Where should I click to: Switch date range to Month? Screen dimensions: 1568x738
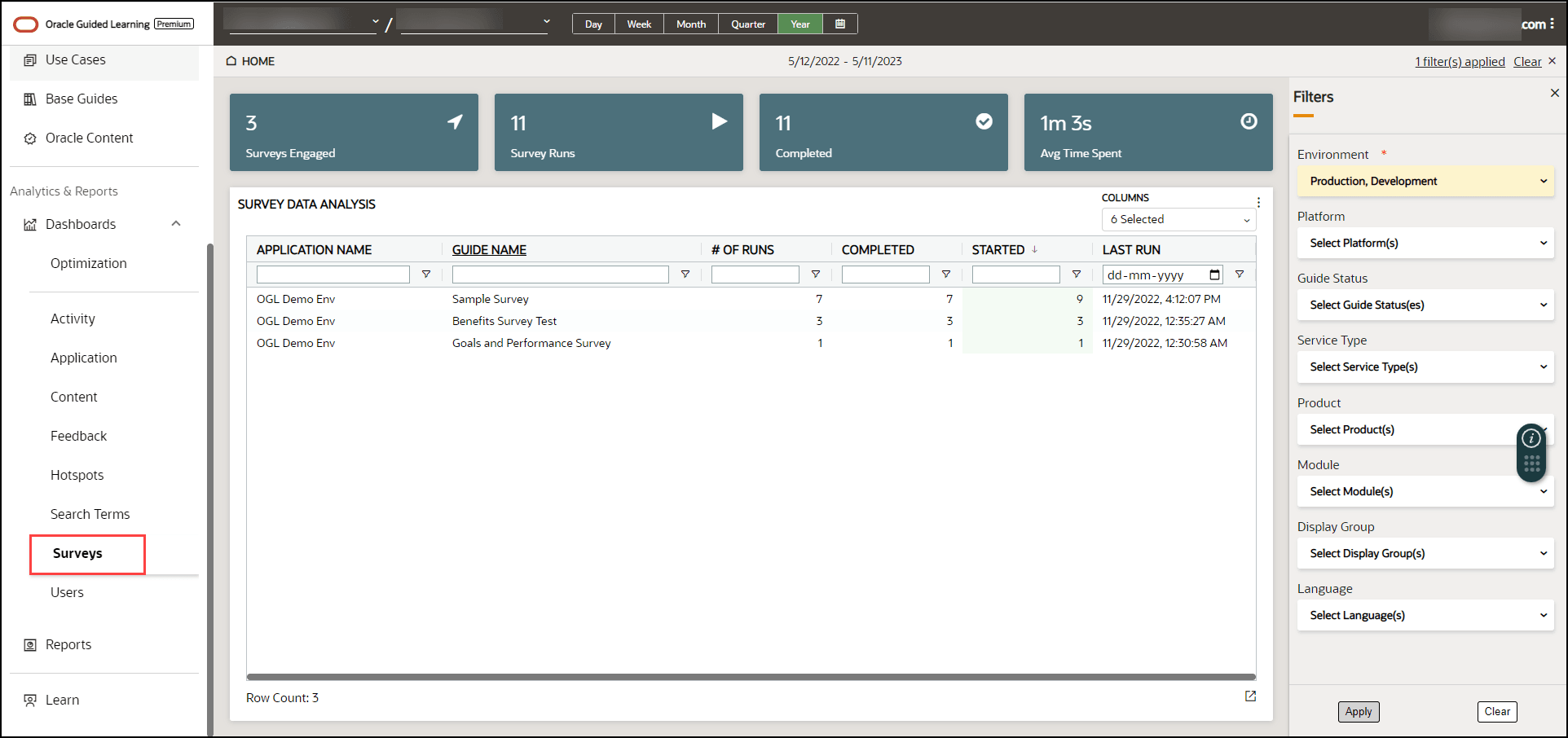coord(691,24)
